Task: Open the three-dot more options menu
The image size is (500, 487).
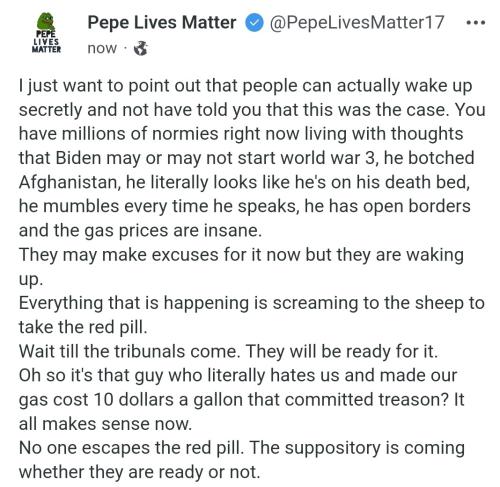Action: coord(476,23)
